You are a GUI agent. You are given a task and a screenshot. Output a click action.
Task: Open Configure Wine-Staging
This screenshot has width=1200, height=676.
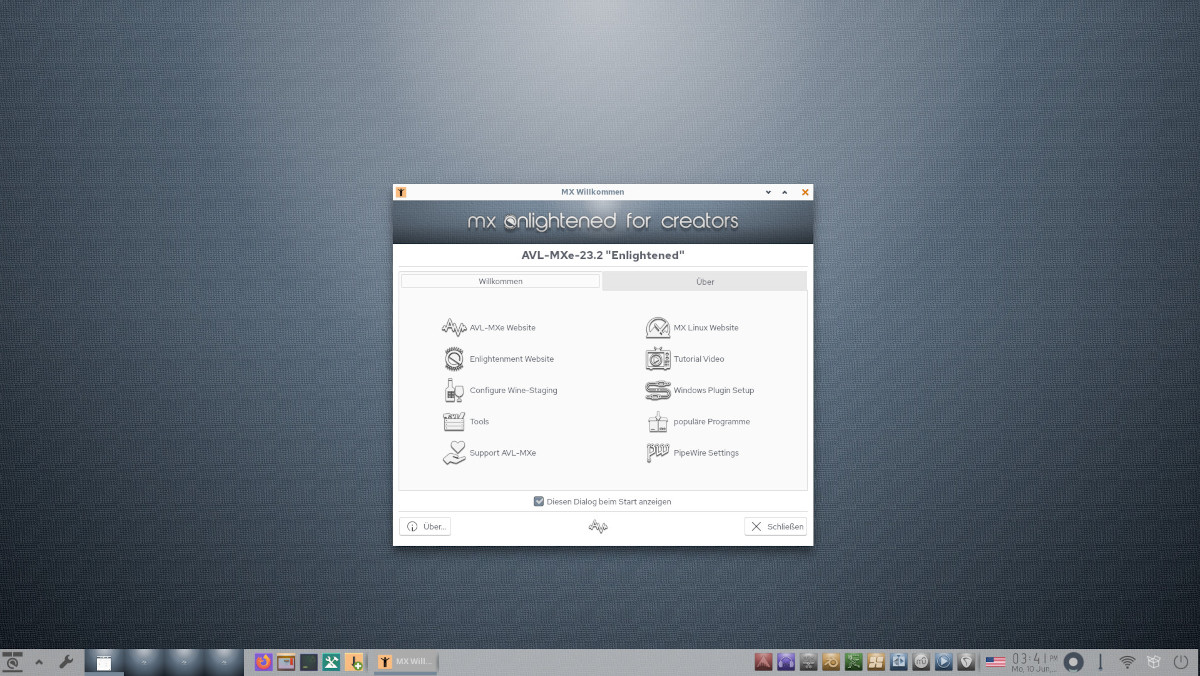[500, 390]
